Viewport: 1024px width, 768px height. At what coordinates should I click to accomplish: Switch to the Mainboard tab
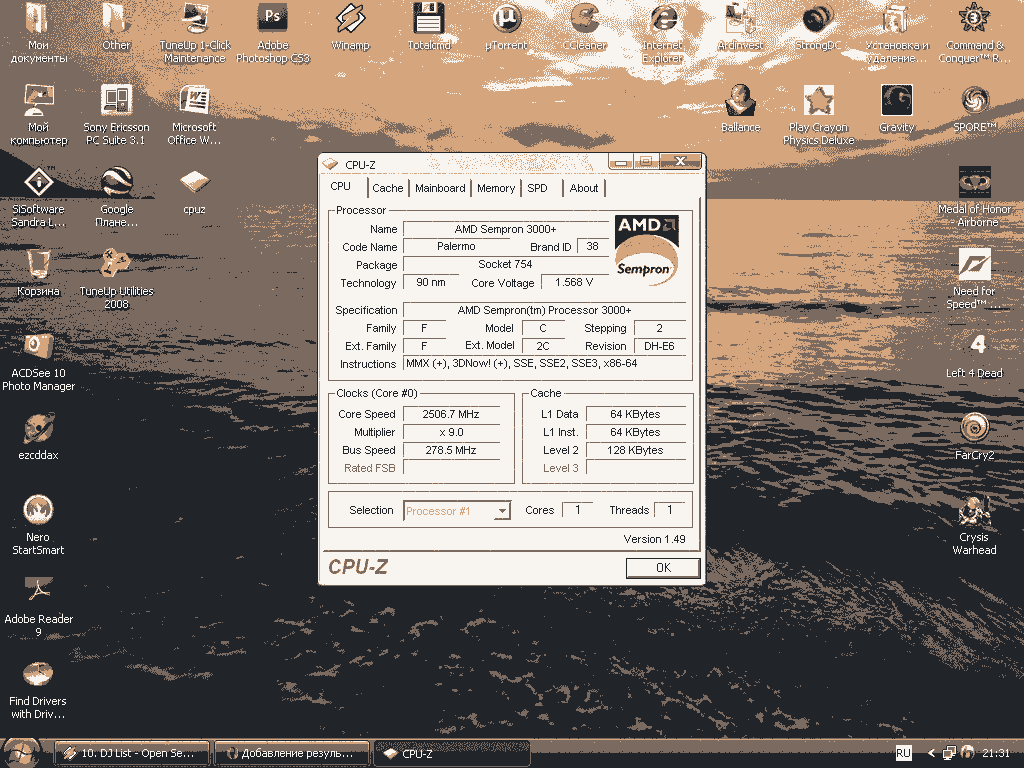440,188
